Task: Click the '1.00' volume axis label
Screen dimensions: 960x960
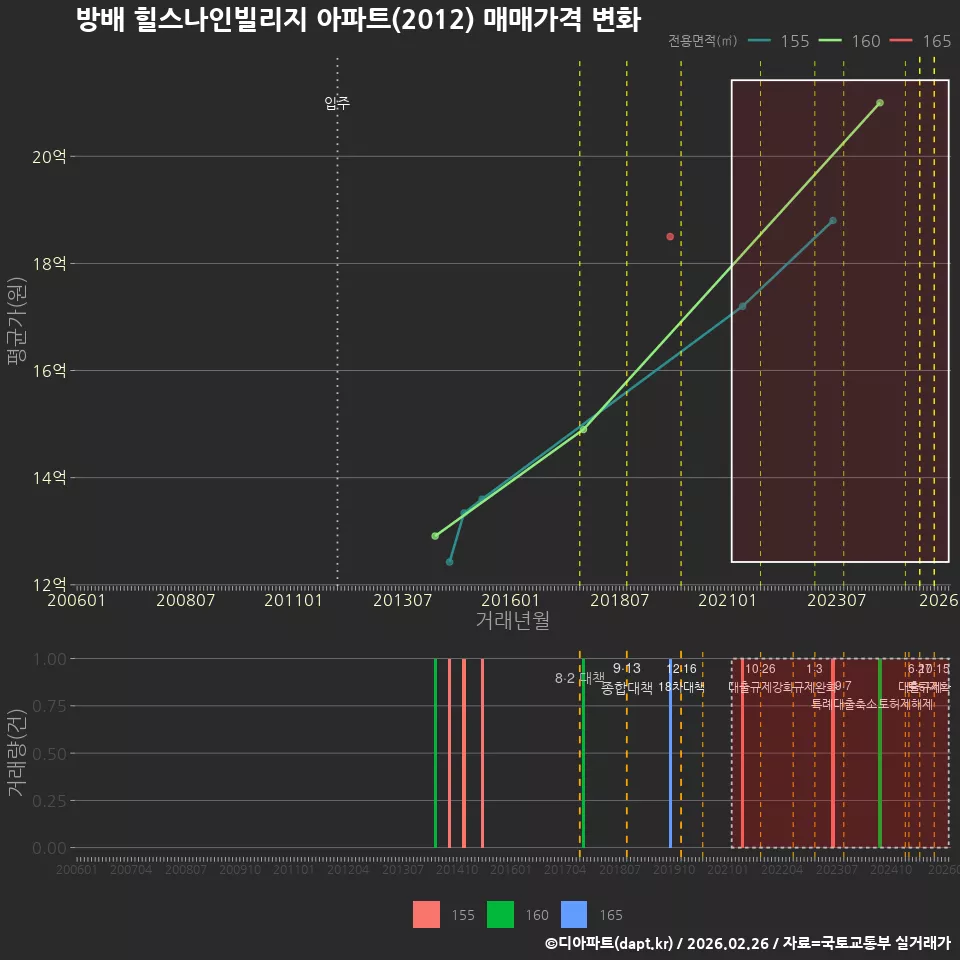Action: [50, 659]
